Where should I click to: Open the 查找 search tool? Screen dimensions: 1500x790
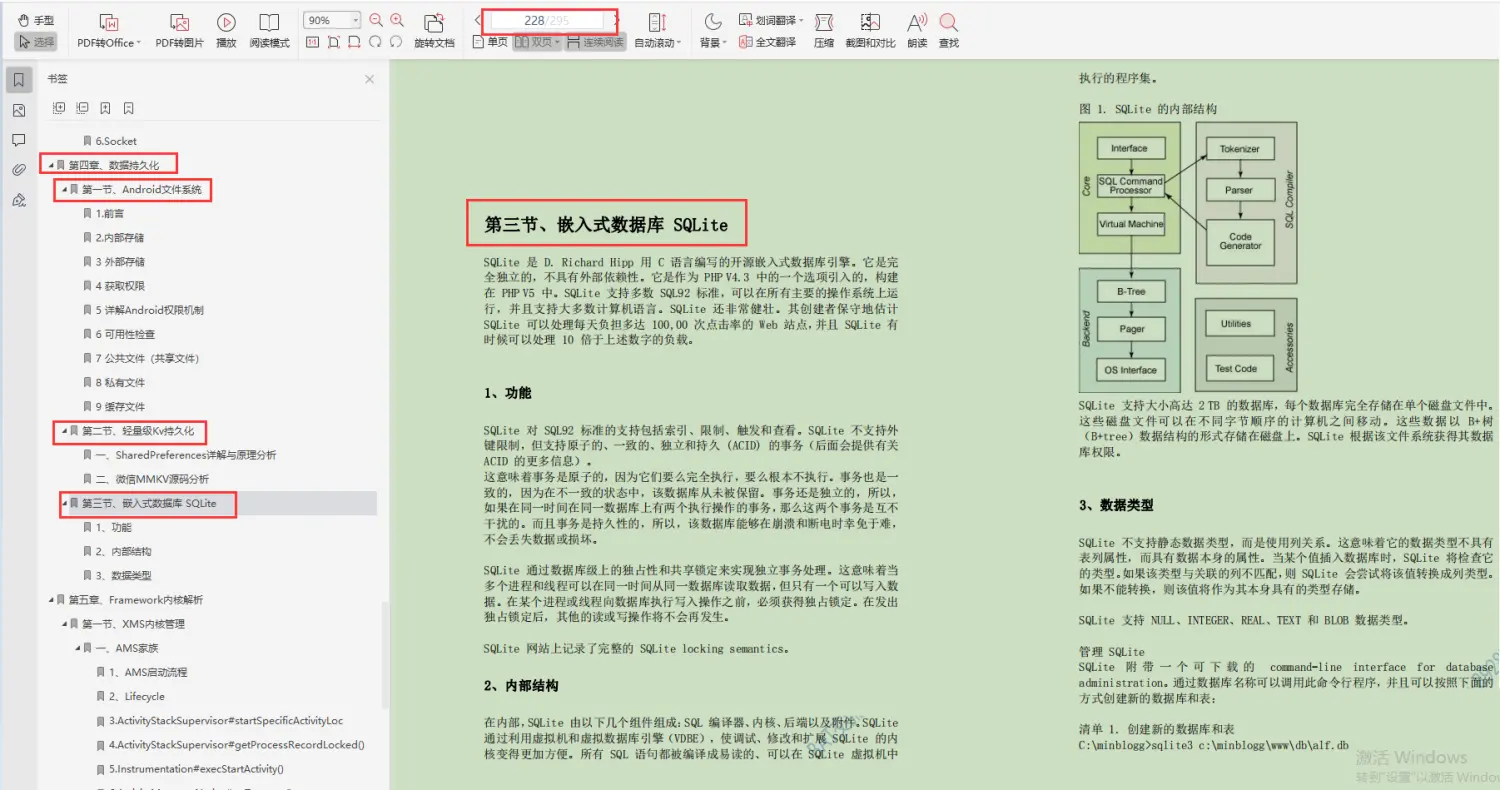coord(949,31)
